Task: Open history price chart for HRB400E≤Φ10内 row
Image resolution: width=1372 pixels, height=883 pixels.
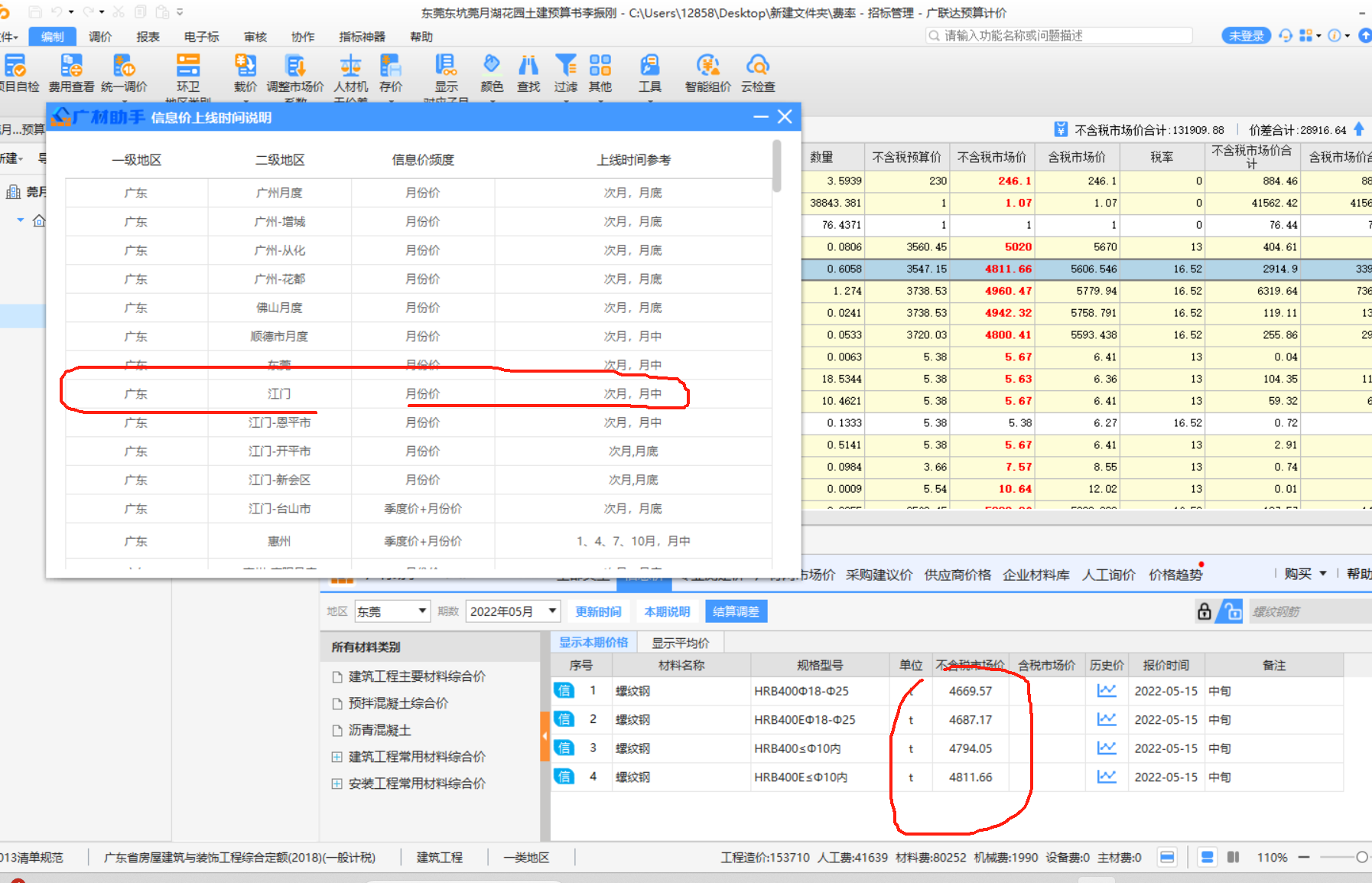Action: (1107, 777)
